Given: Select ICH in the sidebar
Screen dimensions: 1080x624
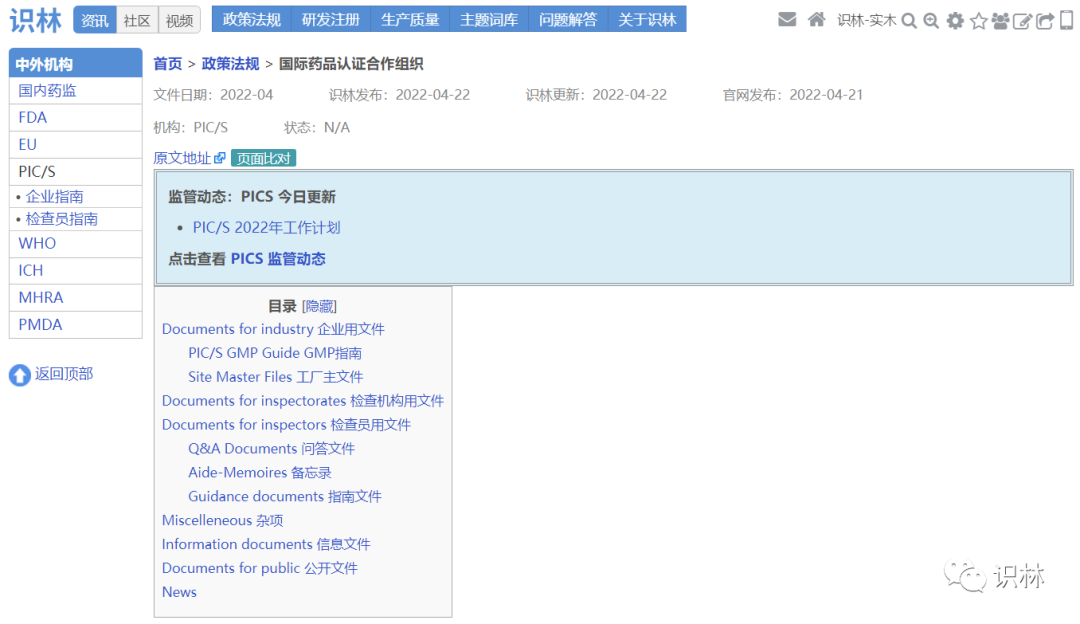Looking at the screenshot, I should coord(76,271).
